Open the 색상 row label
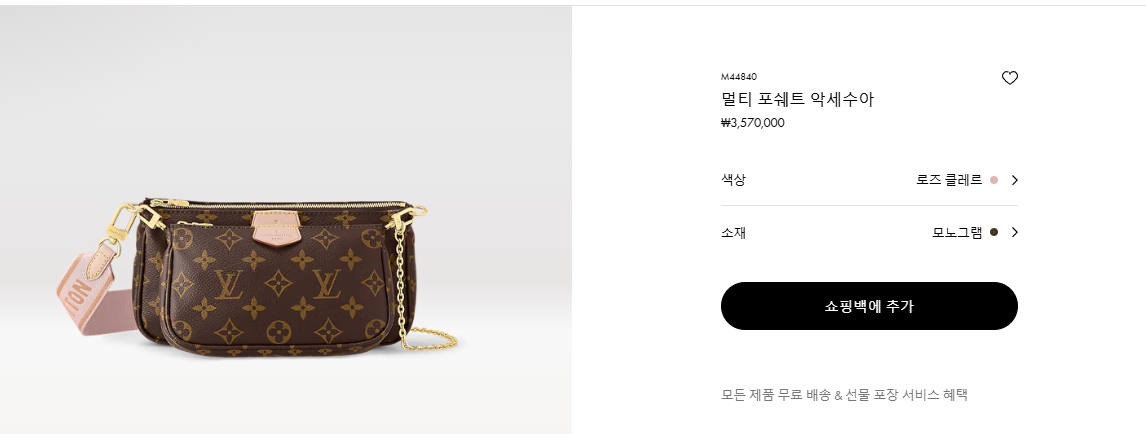Screen dimensions: 1146x434 733,180
